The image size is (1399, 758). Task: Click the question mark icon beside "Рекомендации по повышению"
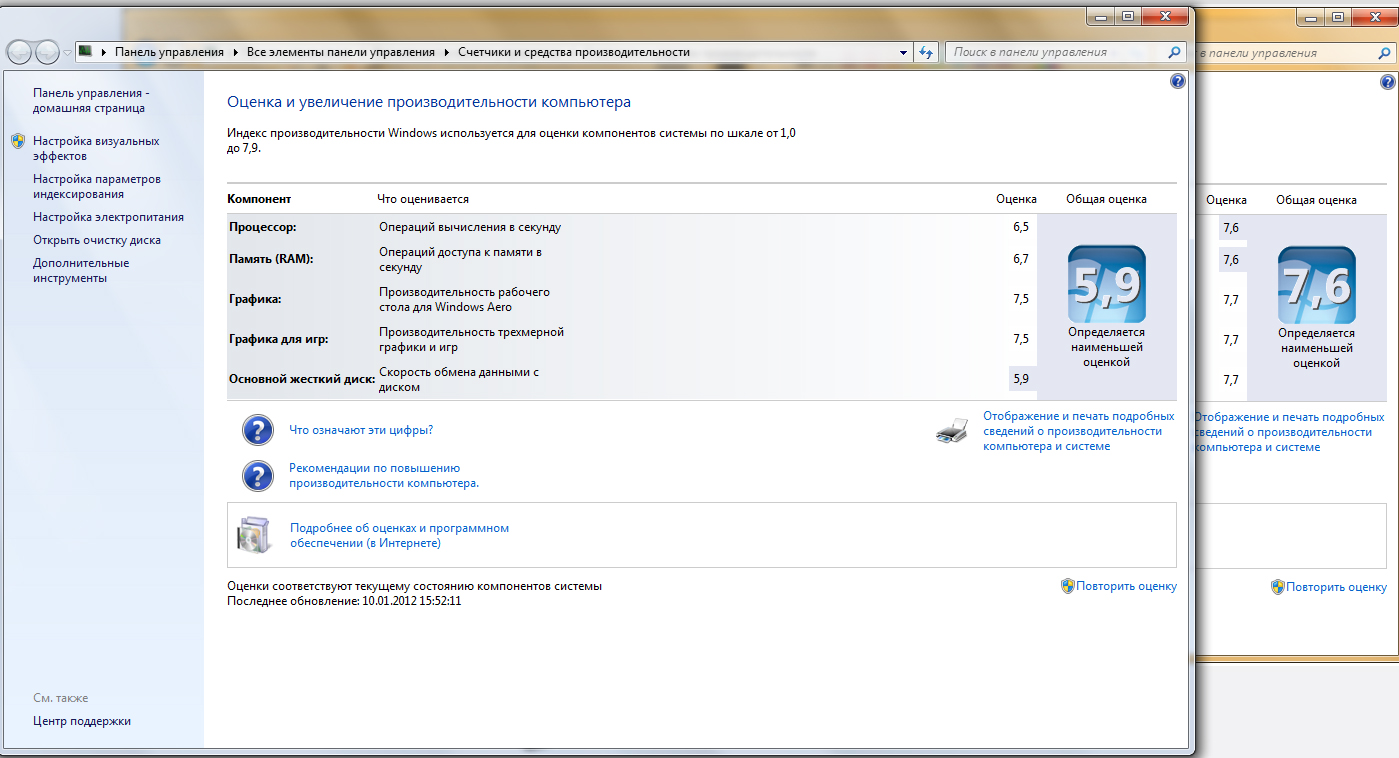[x=258, y=476]
